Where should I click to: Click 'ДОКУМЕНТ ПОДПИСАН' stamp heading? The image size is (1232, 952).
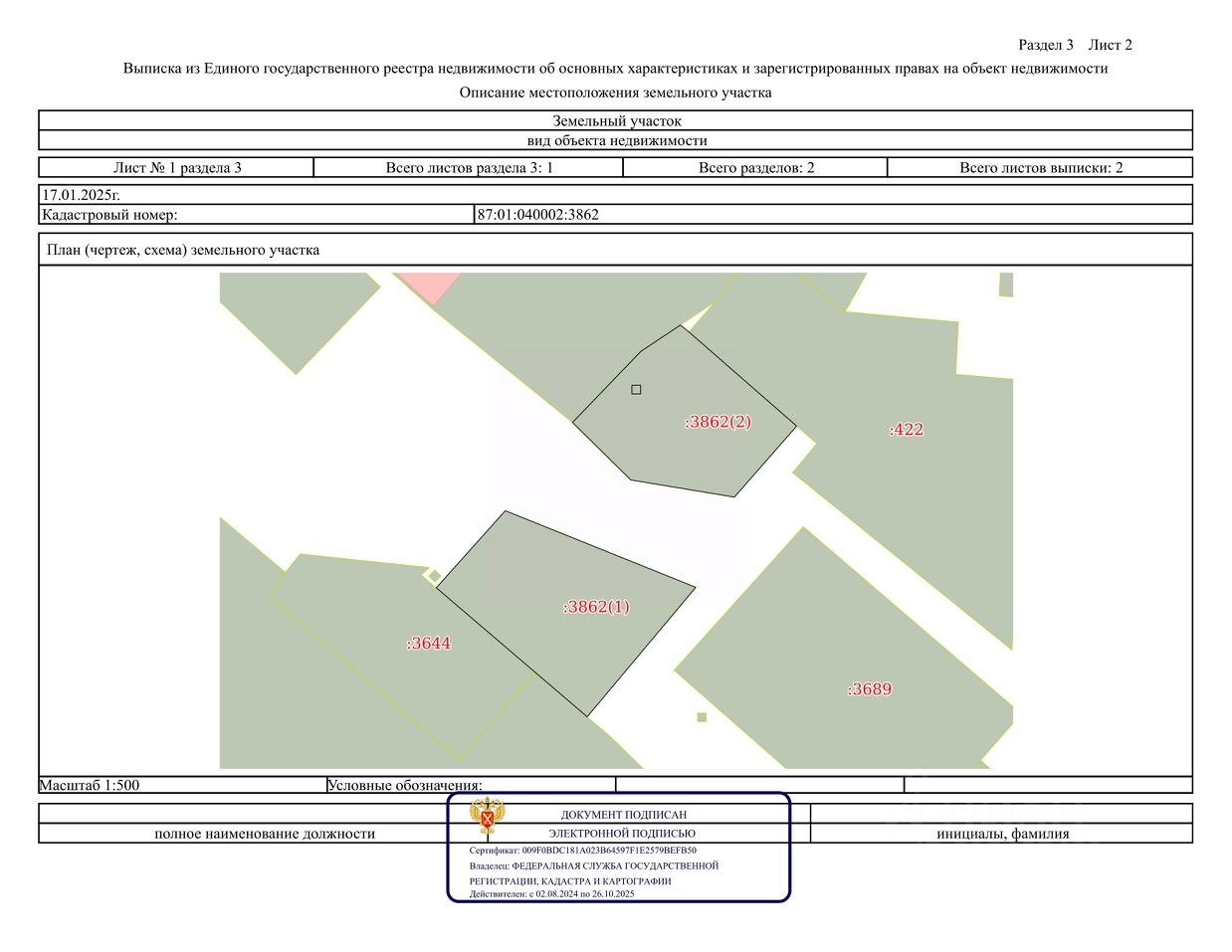point(623,815)
